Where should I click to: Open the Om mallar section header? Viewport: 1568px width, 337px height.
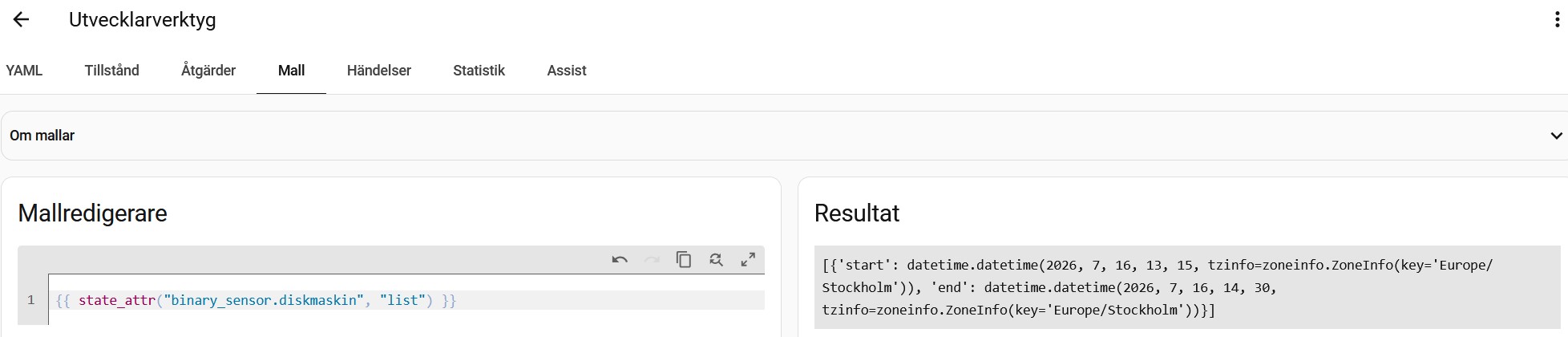click(784, 136)
